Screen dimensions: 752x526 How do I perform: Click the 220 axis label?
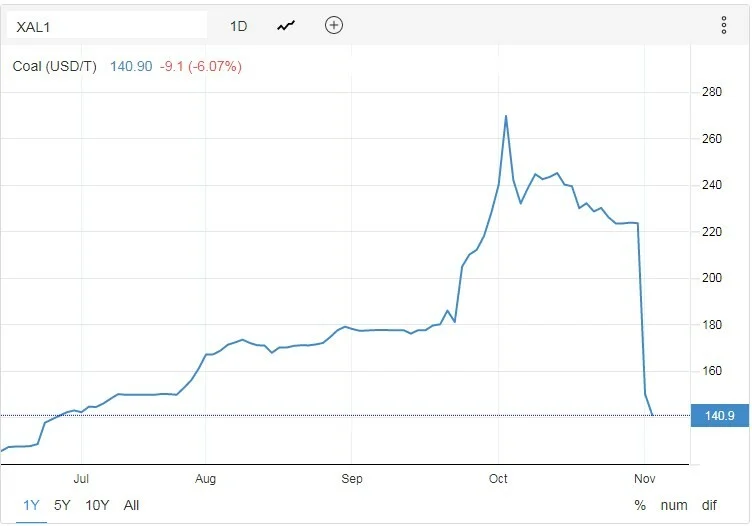point(712,232)
